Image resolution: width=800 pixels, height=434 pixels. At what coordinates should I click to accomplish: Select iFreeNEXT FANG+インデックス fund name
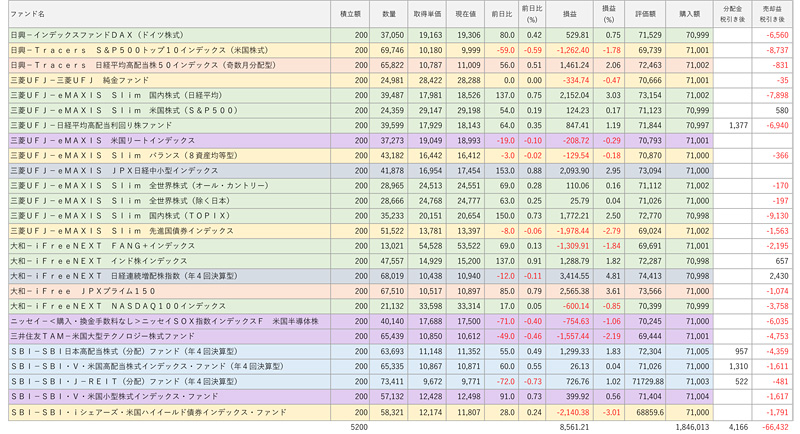click(103, 246)
